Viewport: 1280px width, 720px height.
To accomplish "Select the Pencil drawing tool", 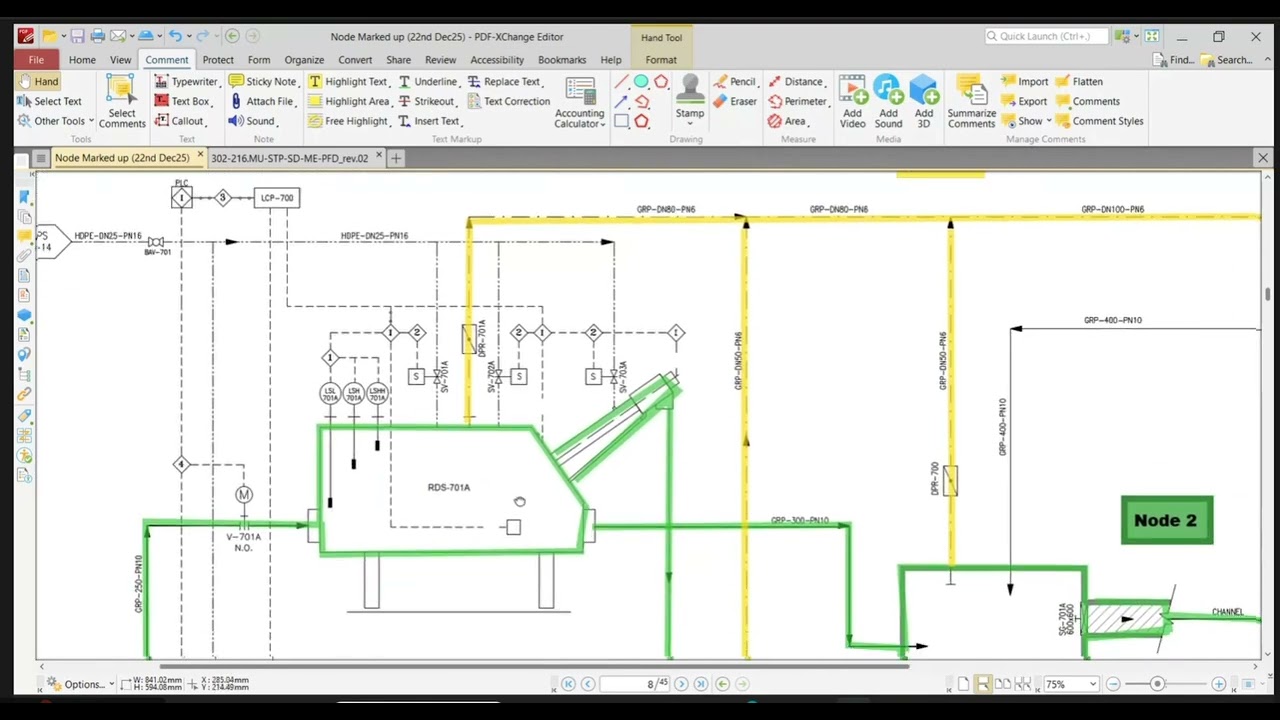I will tap(735, 81).
